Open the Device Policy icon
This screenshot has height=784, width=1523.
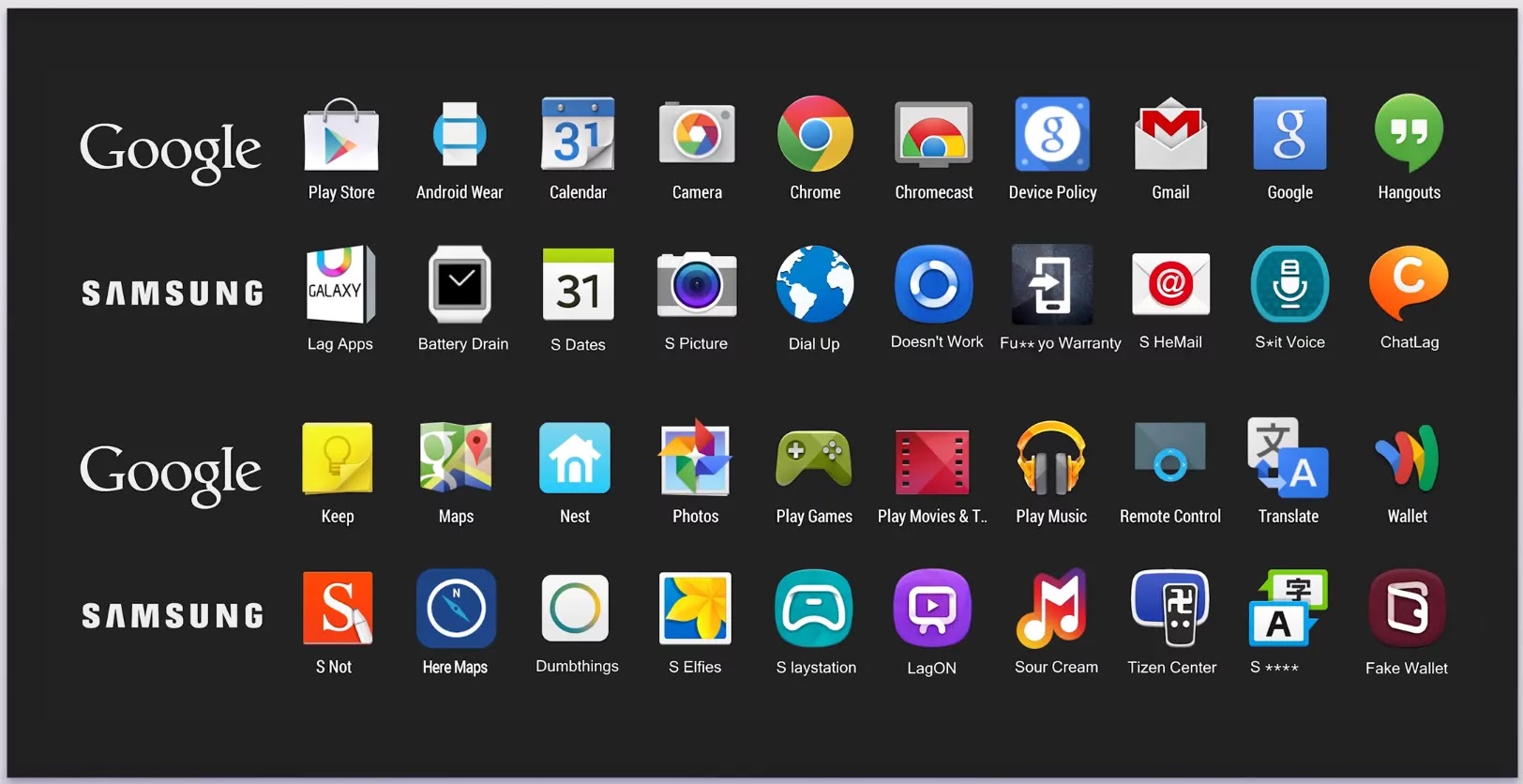click(x=1052, y=133)
